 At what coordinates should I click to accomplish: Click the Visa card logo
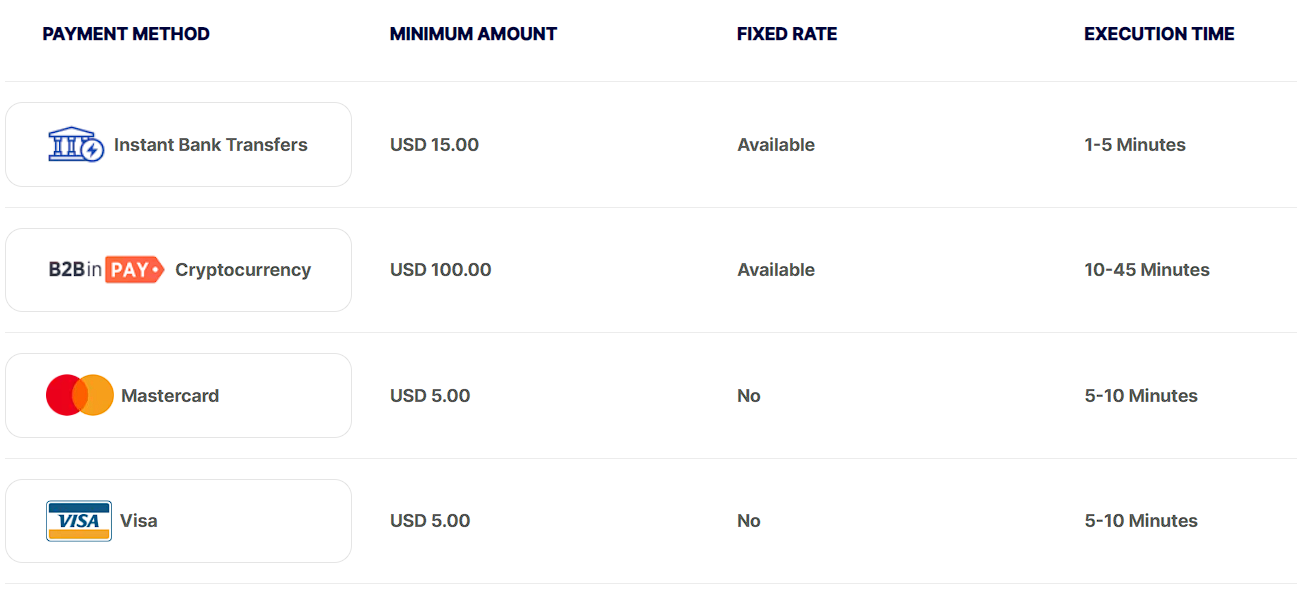pos(79,521)
